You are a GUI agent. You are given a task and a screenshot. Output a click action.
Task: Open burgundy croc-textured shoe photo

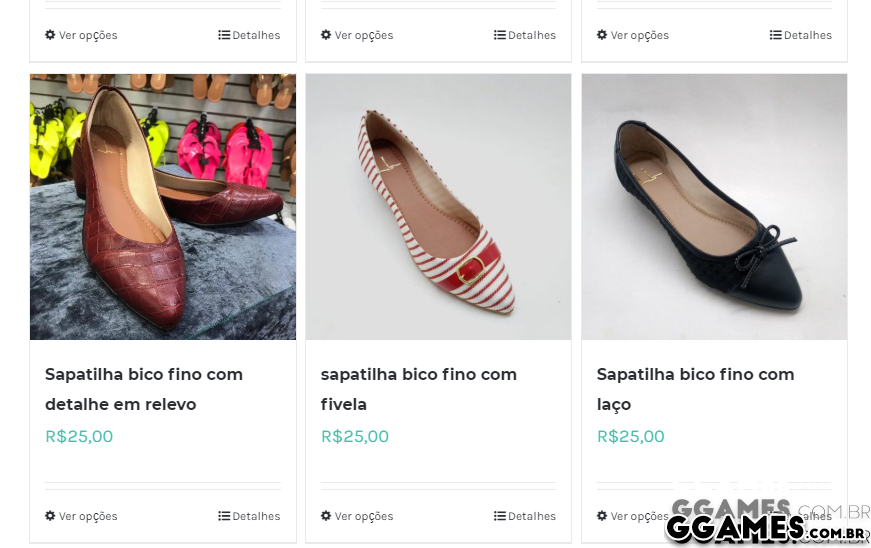click(163, 207)
